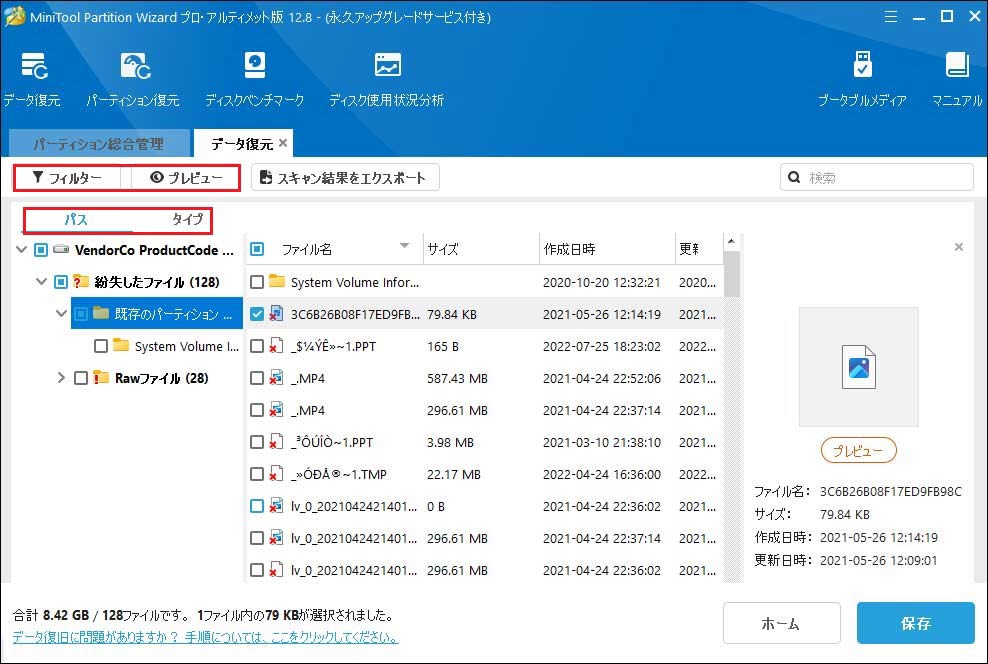Close the データ復元 tab

[283, 143]
